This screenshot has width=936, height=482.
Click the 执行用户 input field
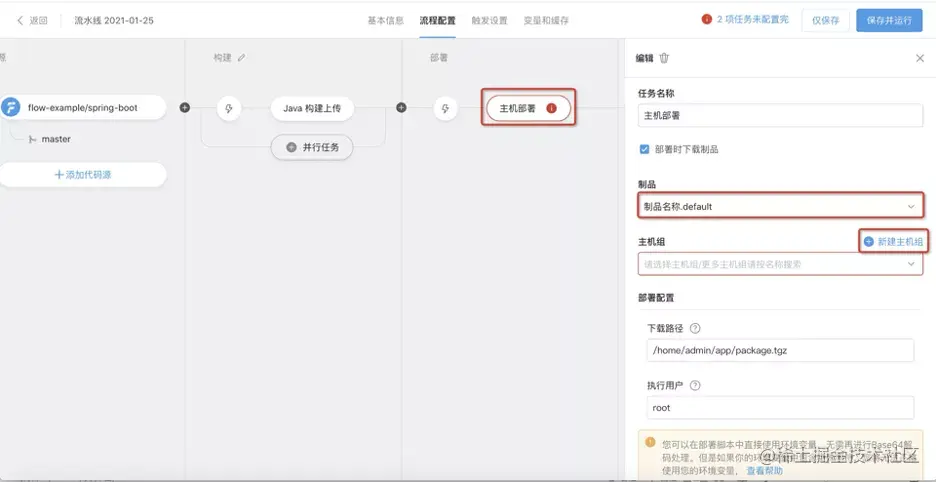tap(781, 408)
